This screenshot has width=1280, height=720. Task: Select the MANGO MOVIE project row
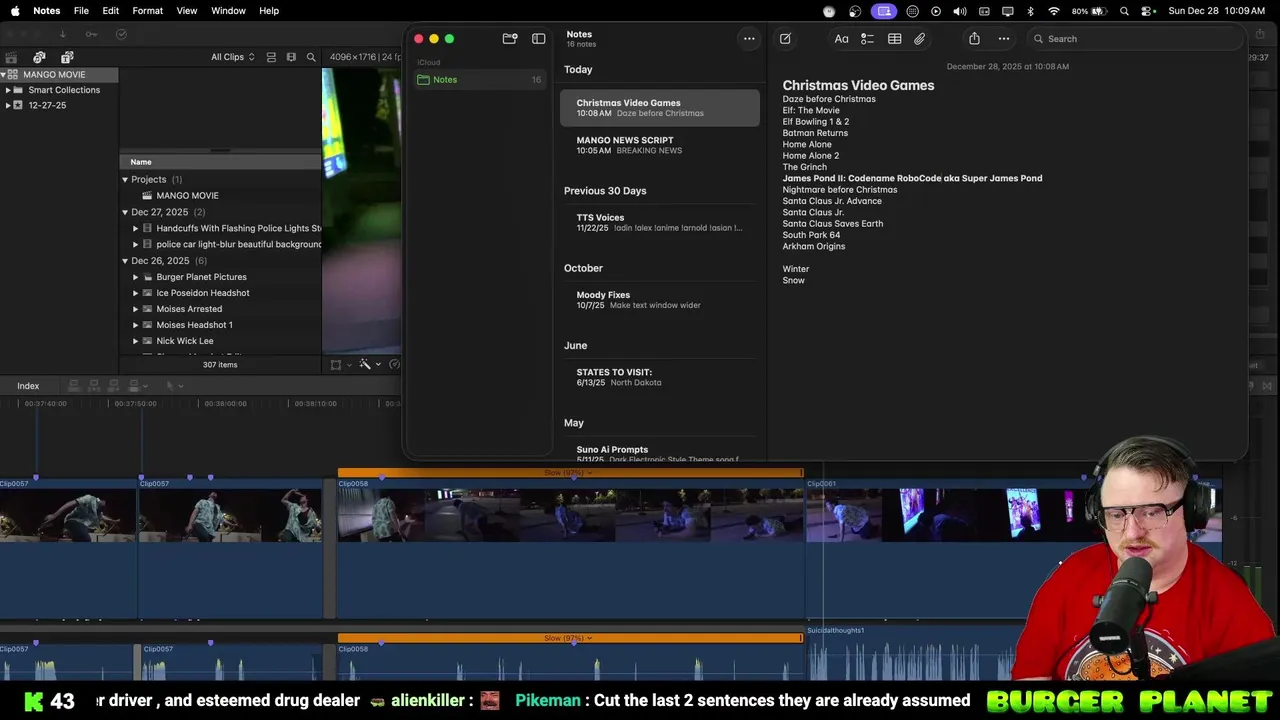220,196
